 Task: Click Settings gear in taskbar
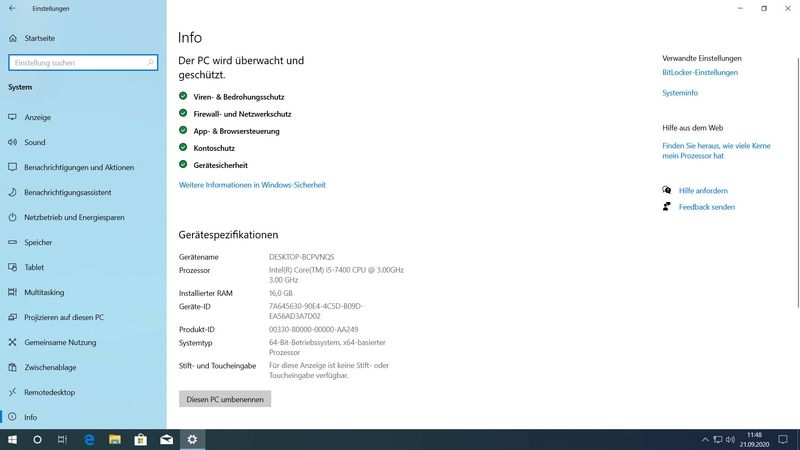point(192,439)
